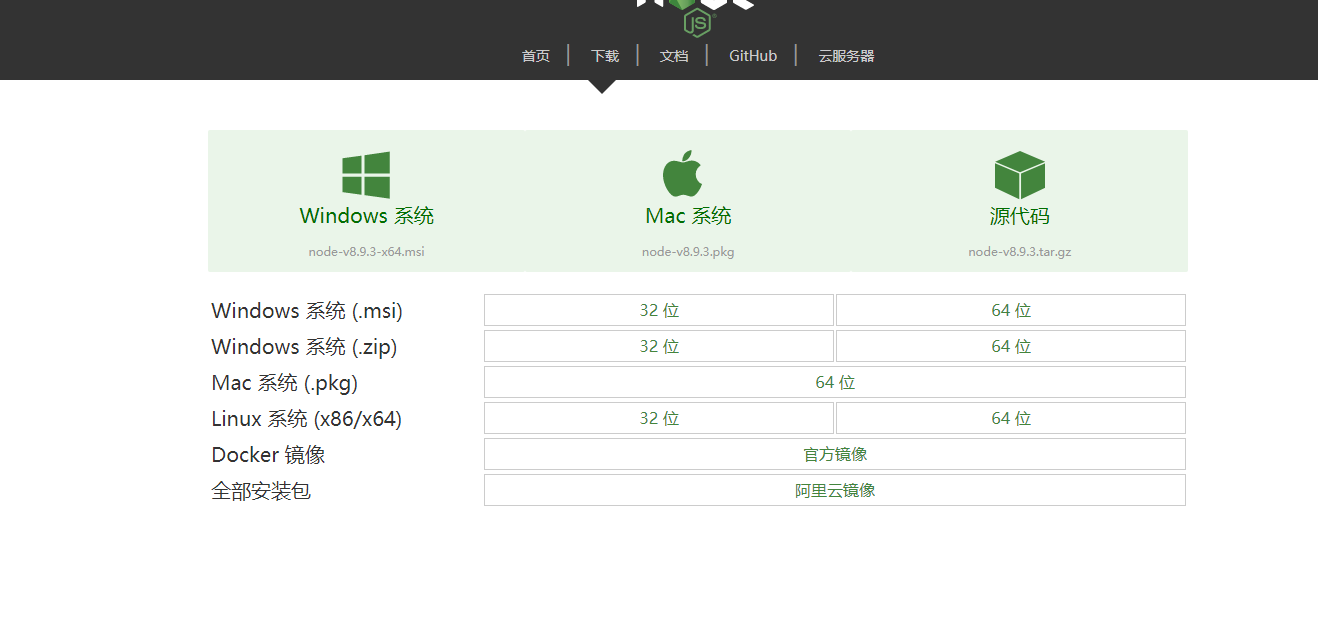Open the 阿里云镜像 packages link
This screenshot has height=644, width=1318.
[x=835, y=490]
